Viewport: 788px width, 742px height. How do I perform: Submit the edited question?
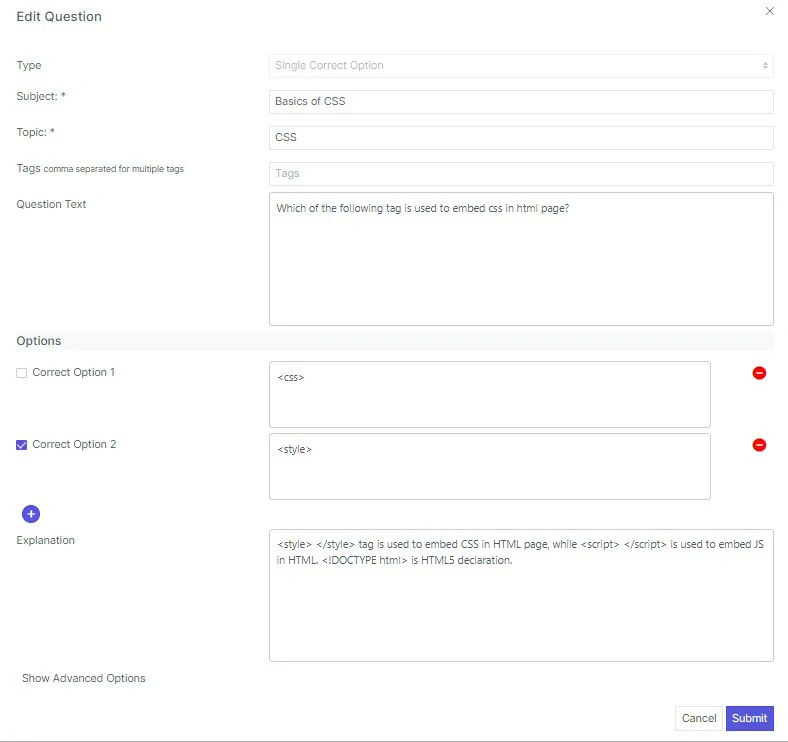(749, 718)
